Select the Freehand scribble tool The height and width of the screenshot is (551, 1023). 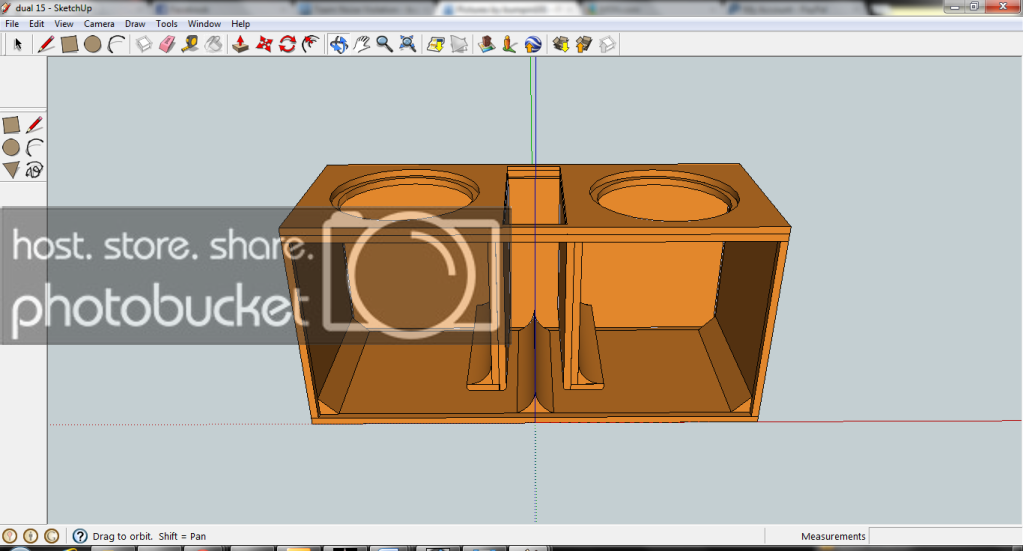[x=35, y=170]
